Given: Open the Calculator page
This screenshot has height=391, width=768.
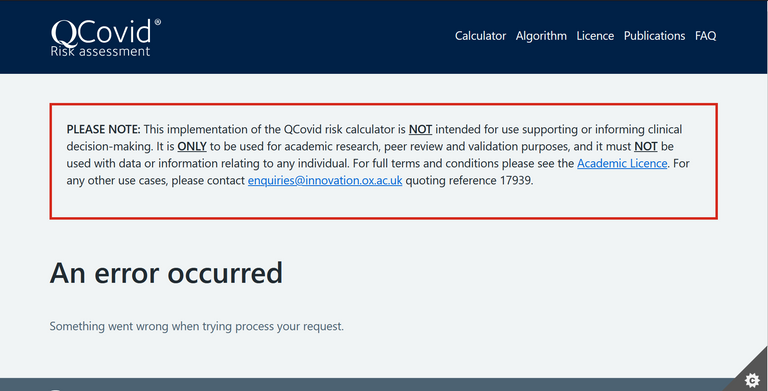Looking at the screenshot, I should pos(480,36).
